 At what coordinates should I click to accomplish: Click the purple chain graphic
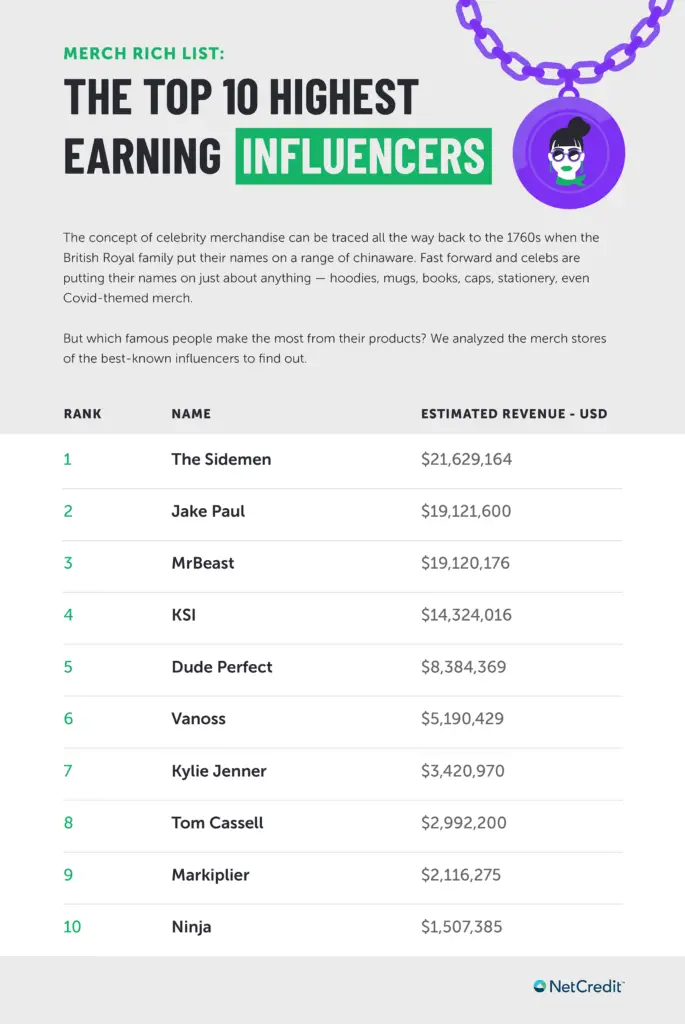point(566,42)
